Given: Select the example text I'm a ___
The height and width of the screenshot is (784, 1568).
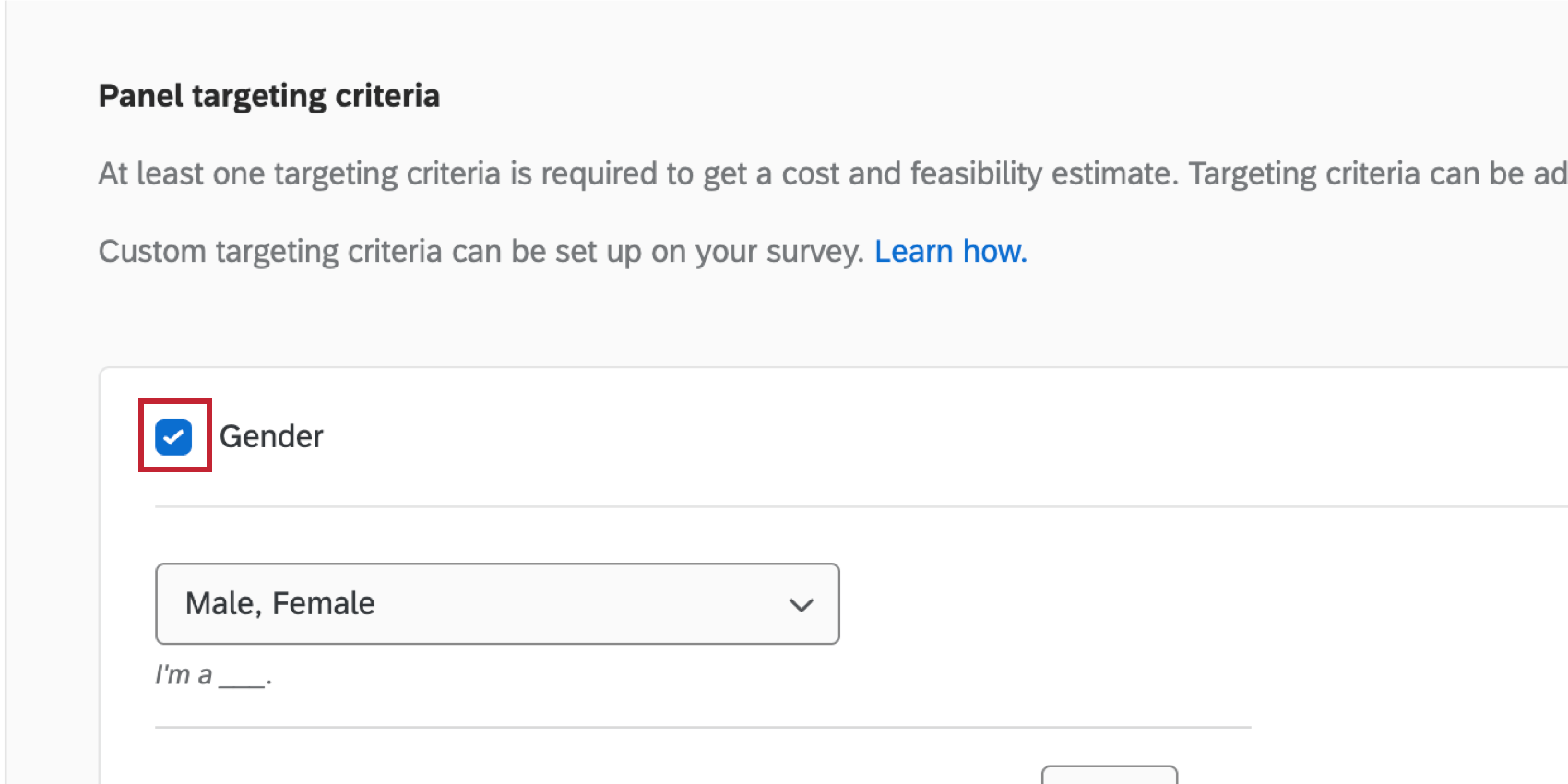Looking at the screenshot, I should [x=211, y=674].
